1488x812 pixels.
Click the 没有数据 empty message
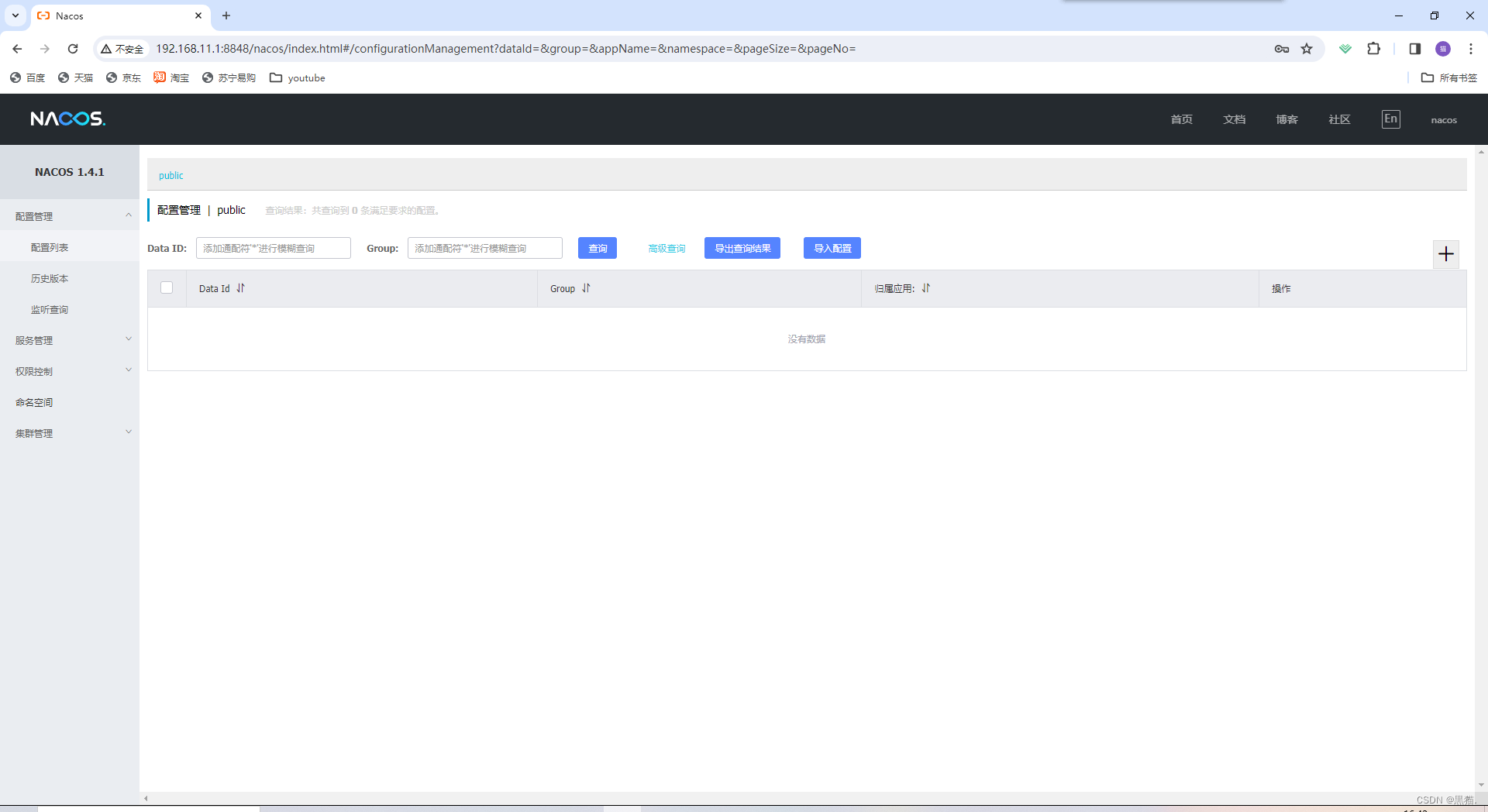click(807, 339)
